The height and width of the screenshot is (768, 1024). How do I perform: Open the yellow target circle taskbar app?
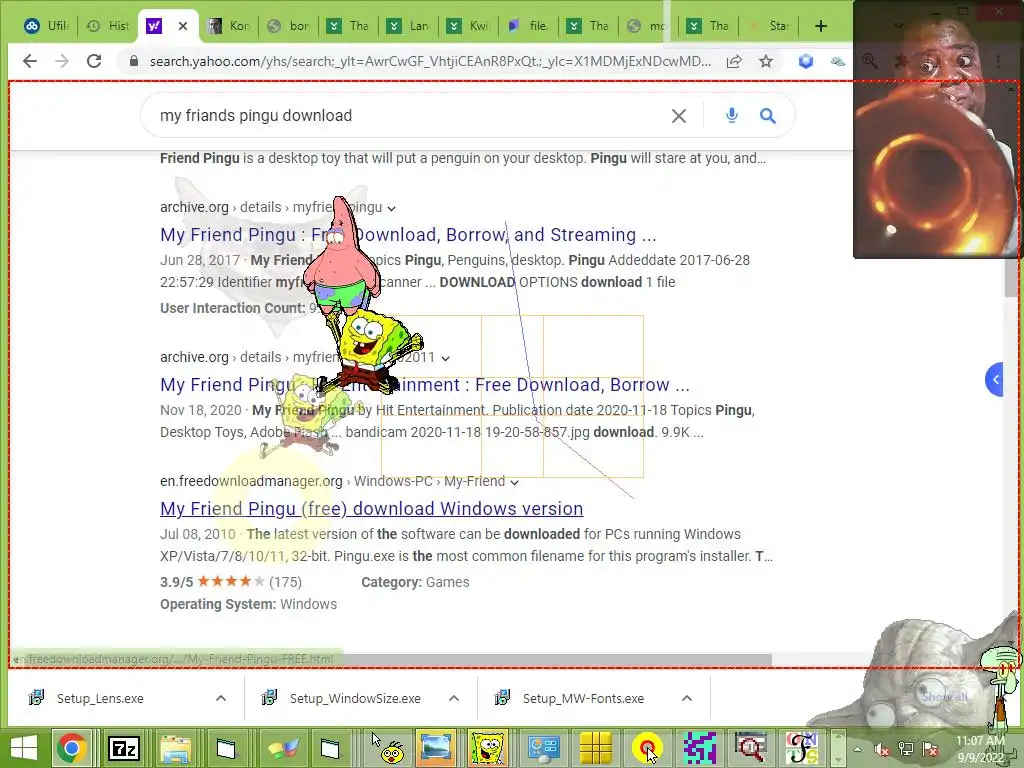[x=647, y=748]
